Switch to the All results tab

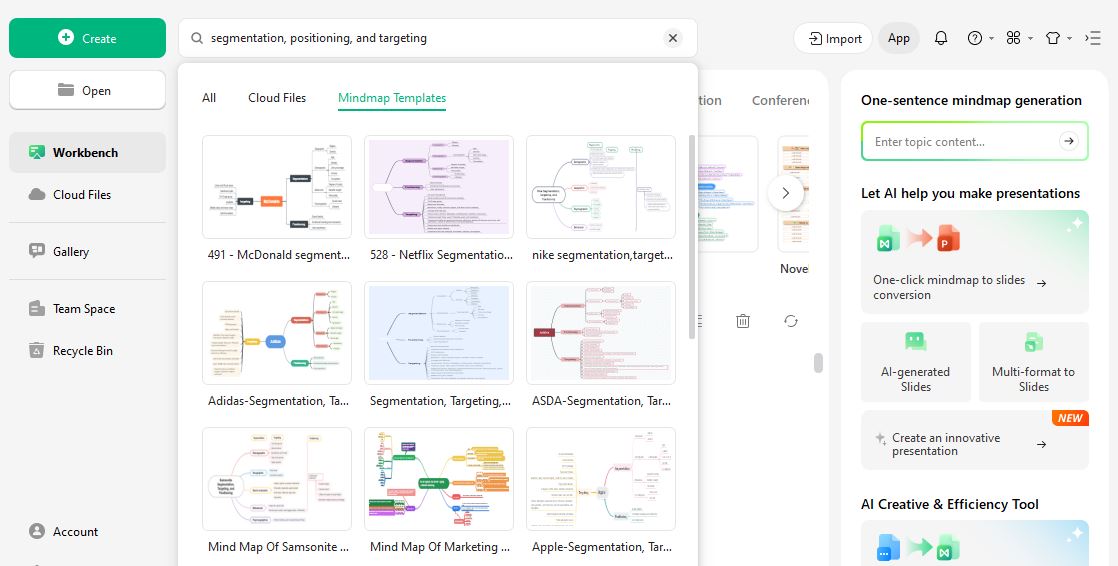tap(209, 98)
